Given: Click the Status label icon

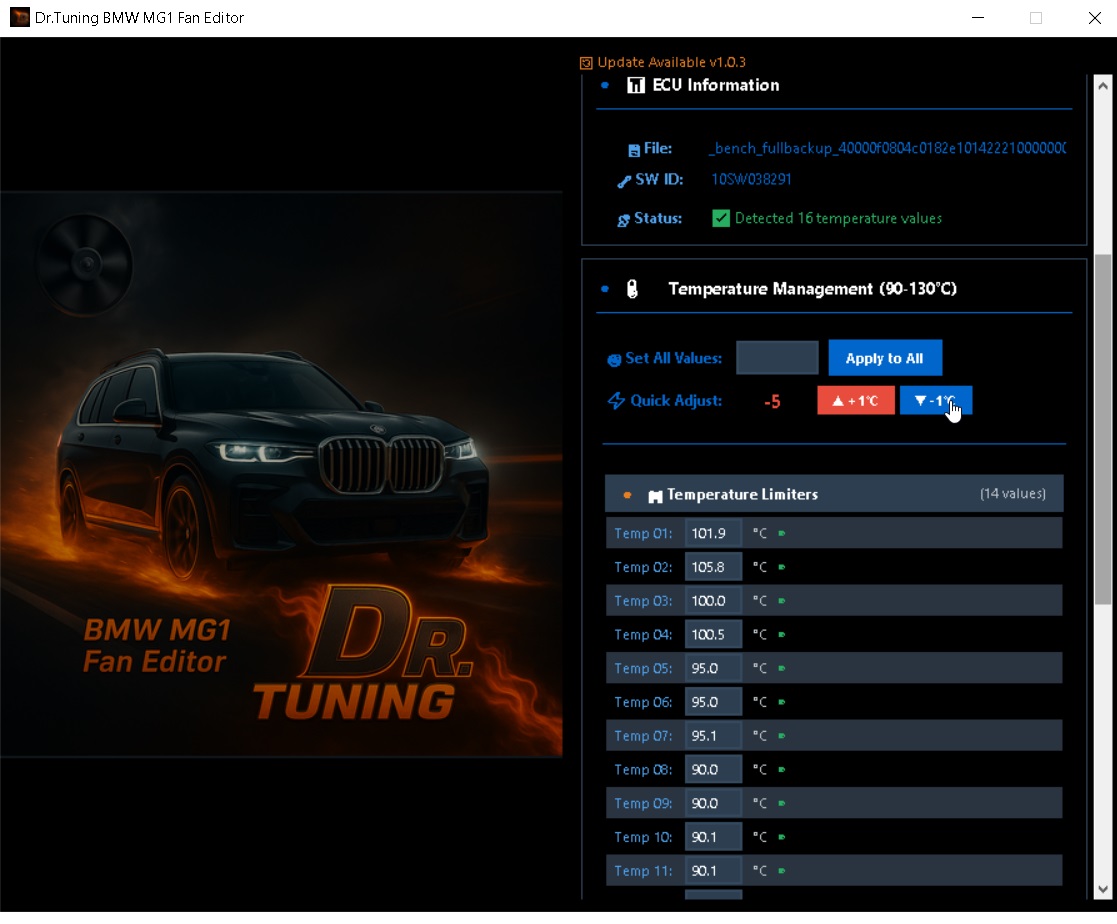Looking at the screenshot, I should tap(623, 220).
